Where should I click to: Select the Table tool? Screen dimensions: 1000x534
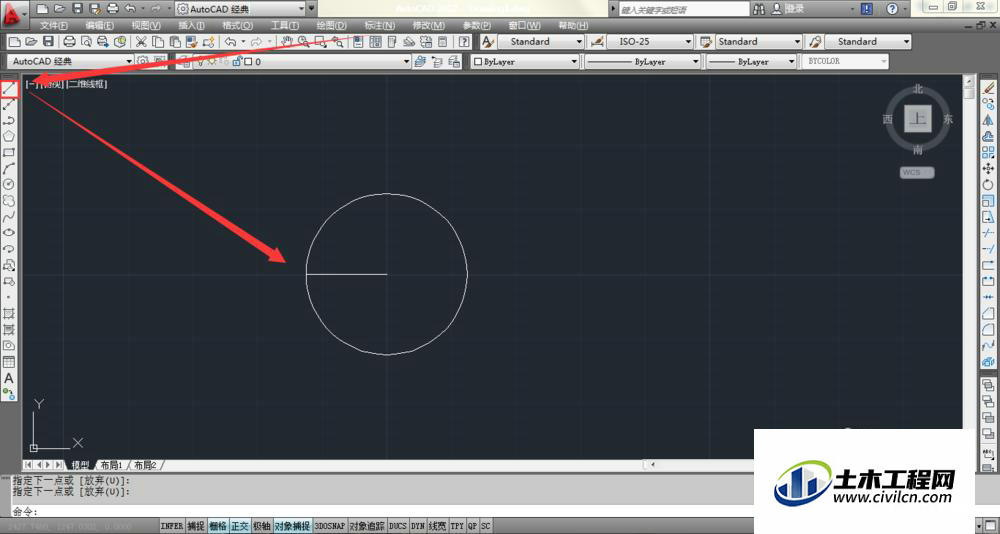pyautogui.click(x=9, y=362)
